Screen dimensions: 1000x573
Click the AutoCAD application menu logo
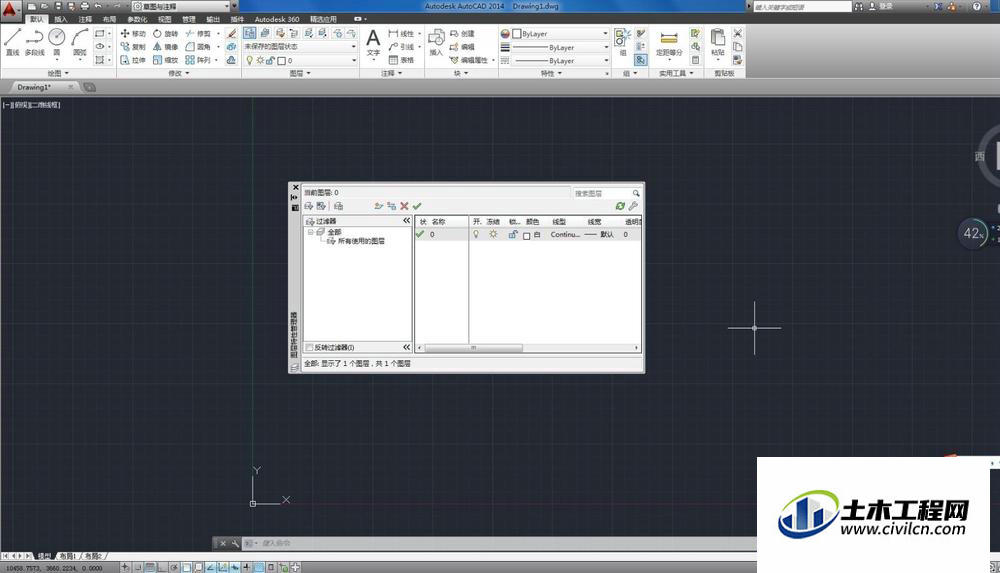click(x=10, y=9)
